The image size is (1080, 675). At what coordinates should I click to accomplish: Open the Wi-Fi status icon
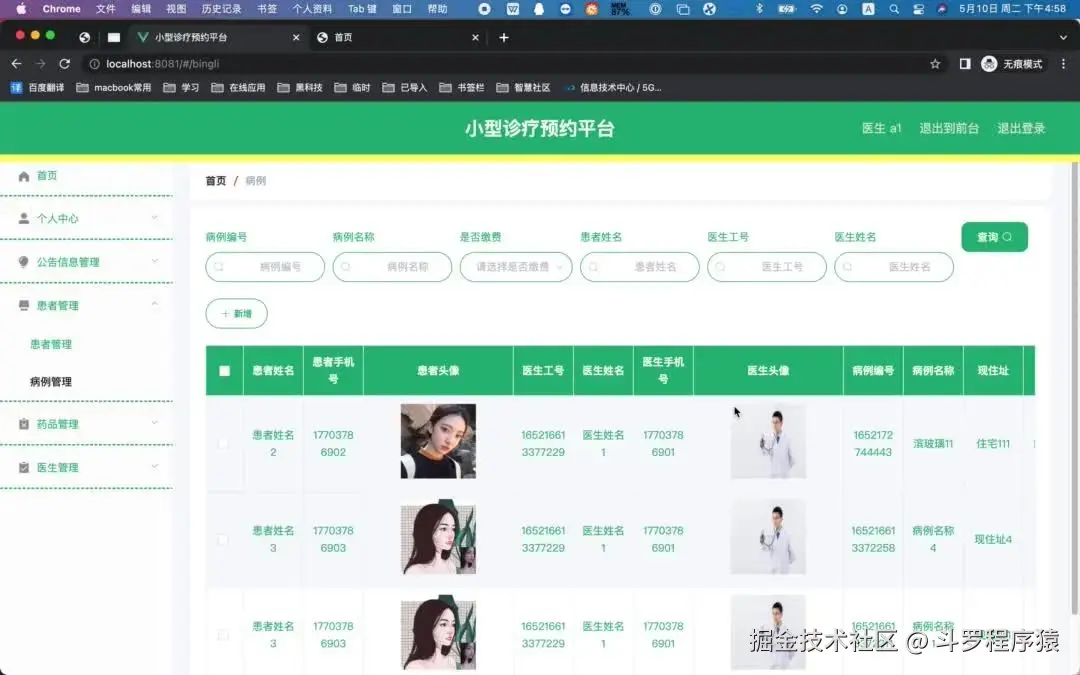816,9
